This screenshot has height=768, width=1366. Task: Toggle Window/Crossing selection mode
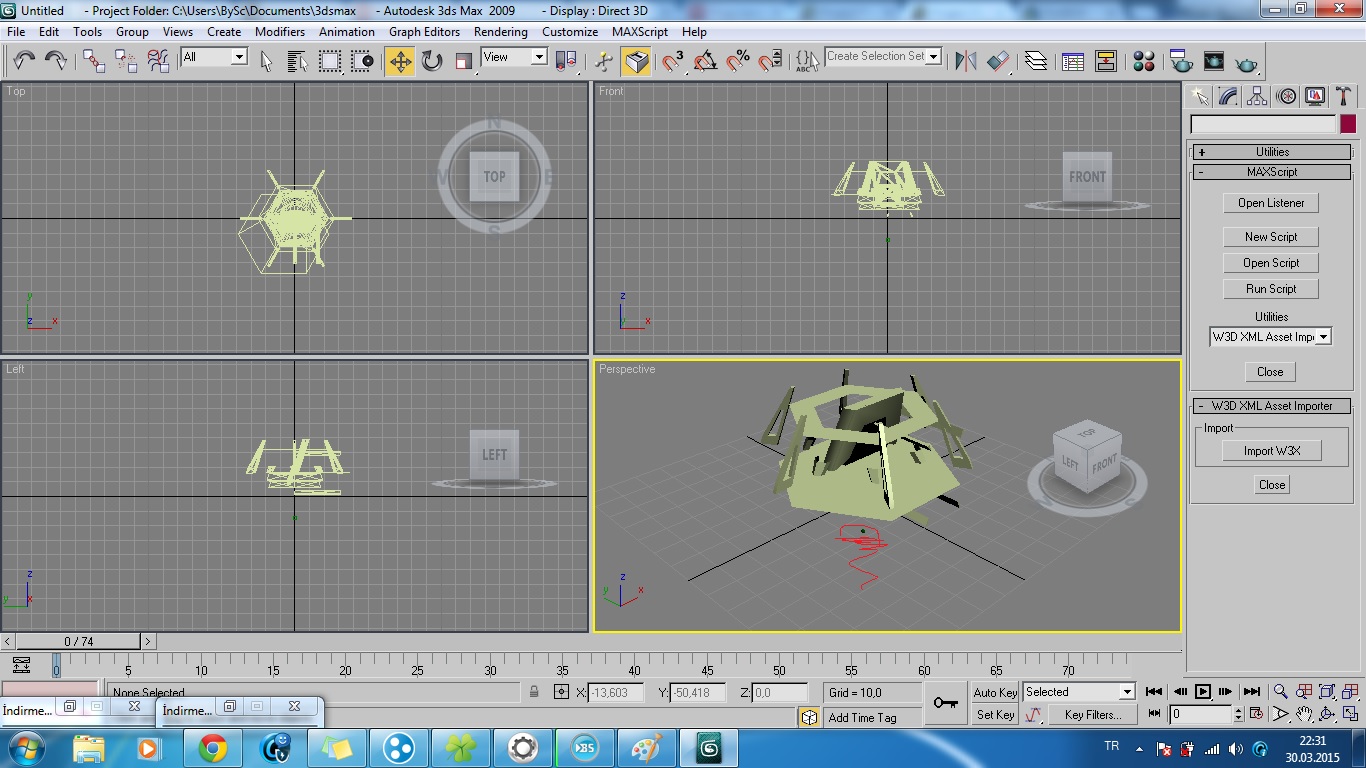pyautogui.click(x=362, y=61)
